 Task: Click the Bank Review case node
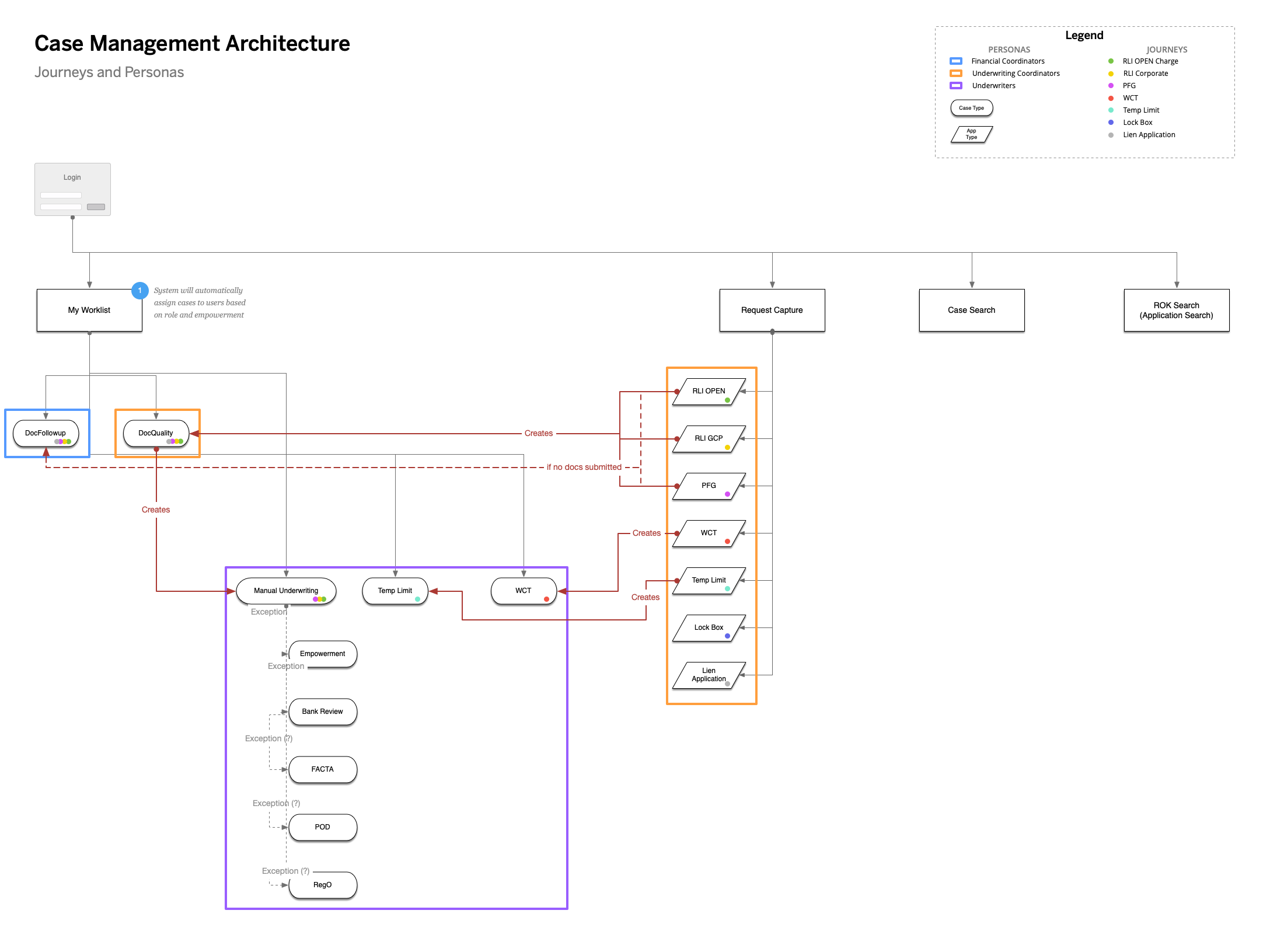click(323, 712)
